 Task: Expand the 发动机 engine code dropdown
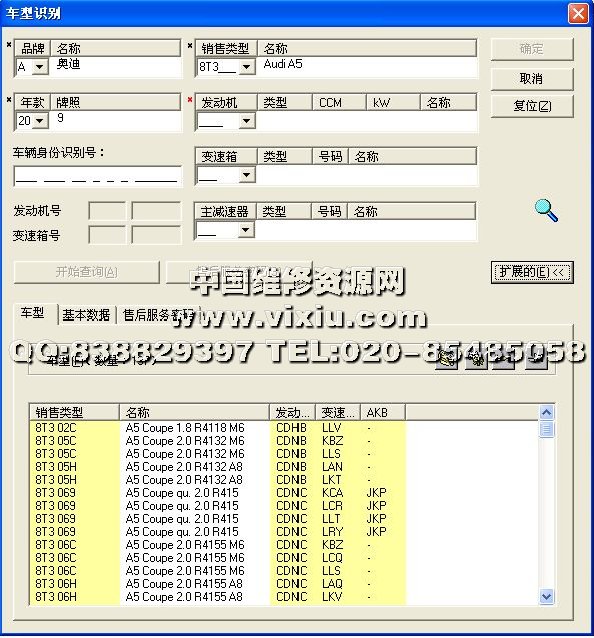[247, 120]
